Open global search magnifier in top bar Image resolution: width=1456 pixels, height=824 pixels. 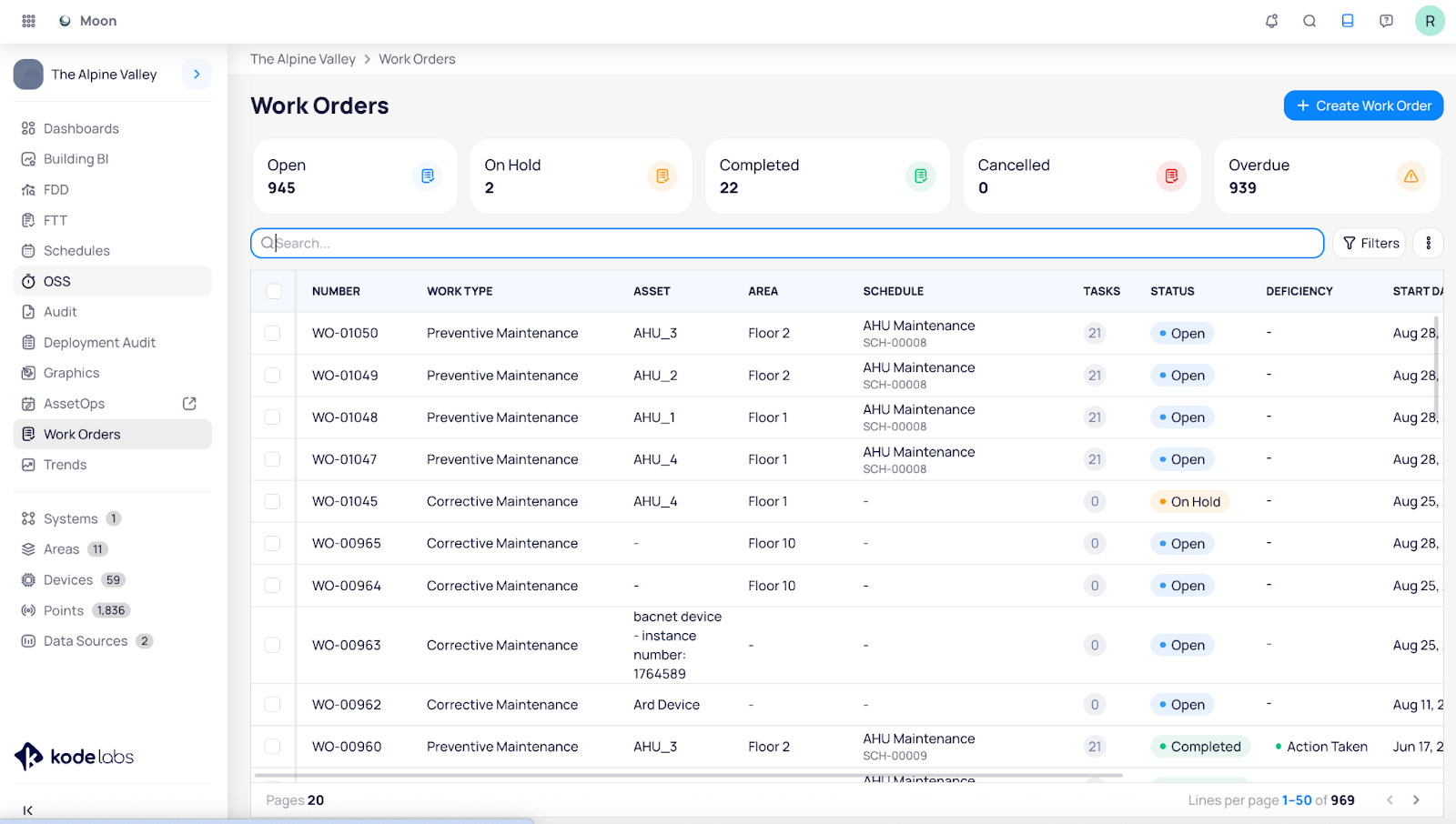click(x=1309, y=21)
